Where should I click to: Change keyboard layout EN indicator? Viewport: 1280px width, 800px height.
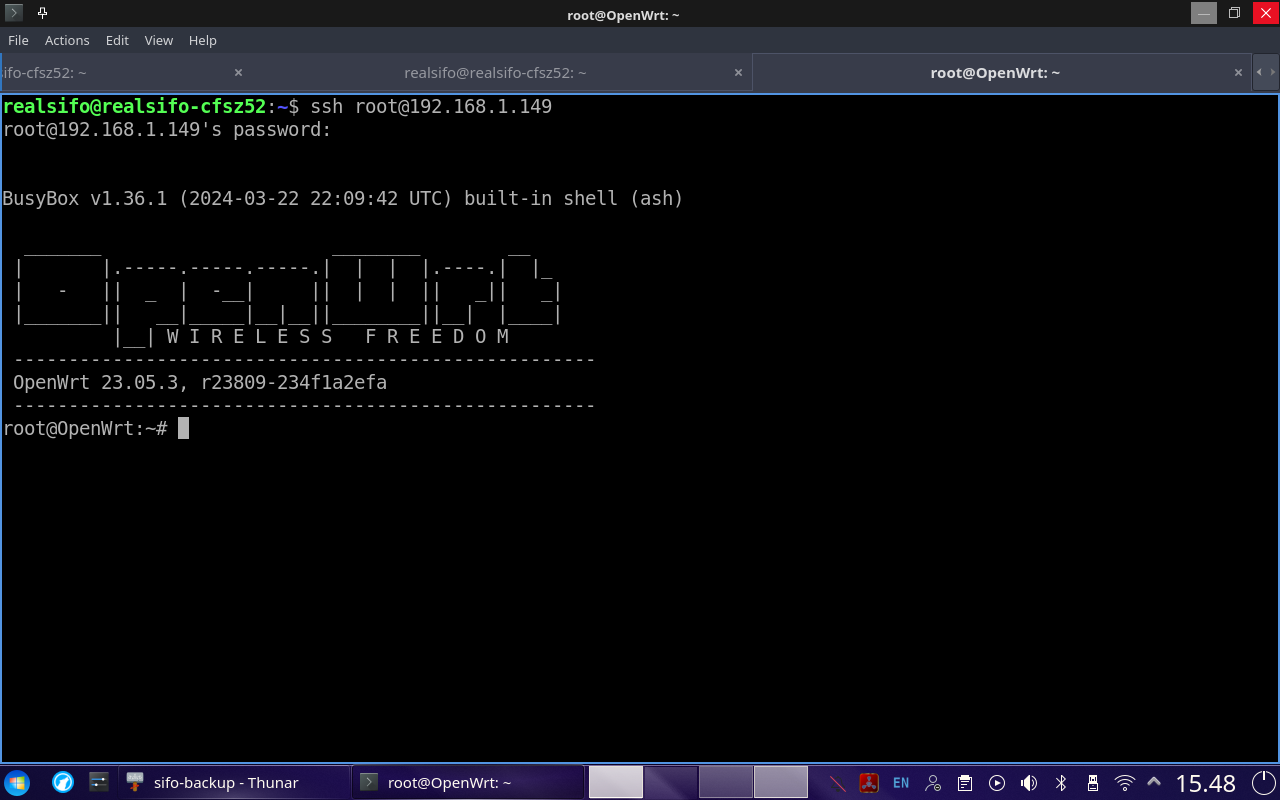coord(901,783)
